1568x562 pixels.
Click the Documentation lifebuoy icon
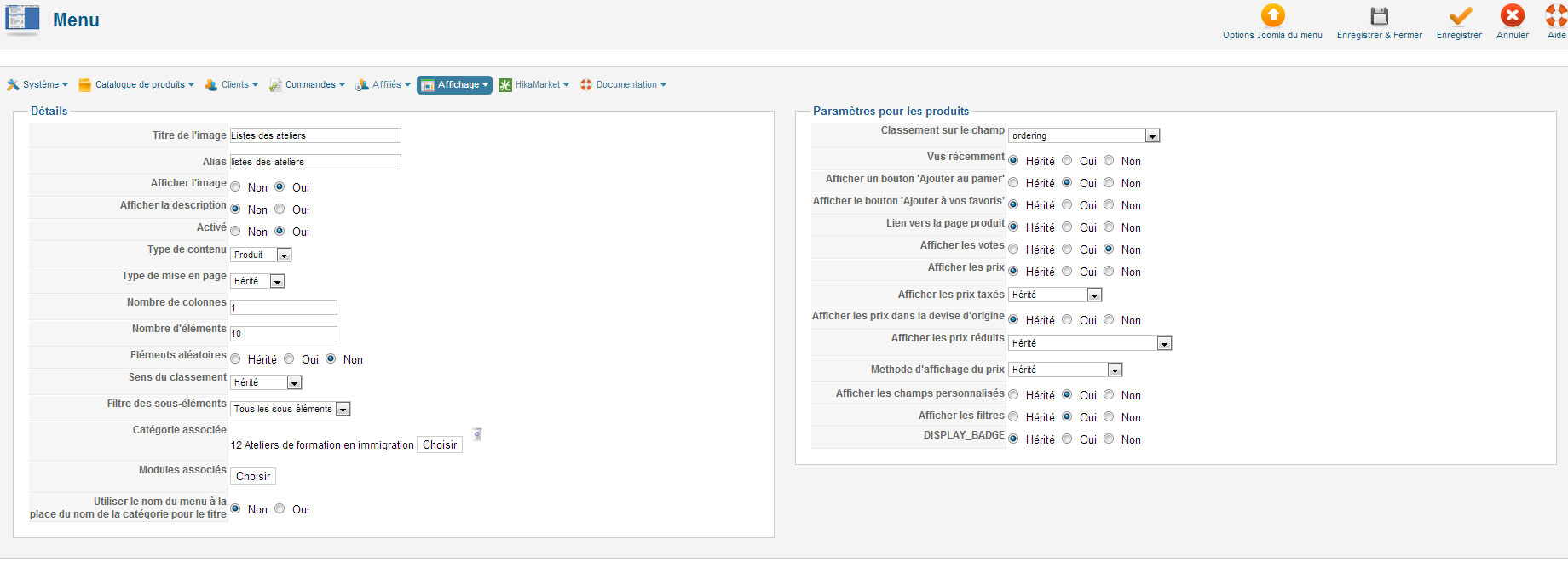[586, 84]
